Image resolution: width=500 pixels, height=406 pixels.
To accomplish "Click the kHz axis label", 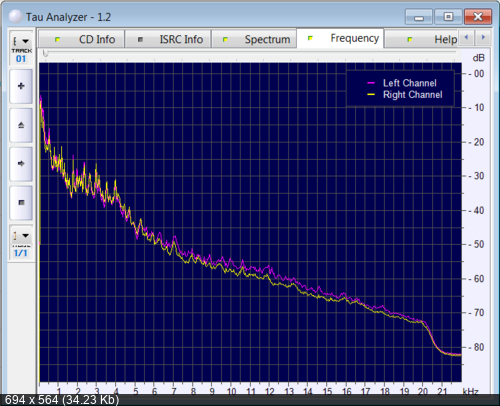I will 470,391.
